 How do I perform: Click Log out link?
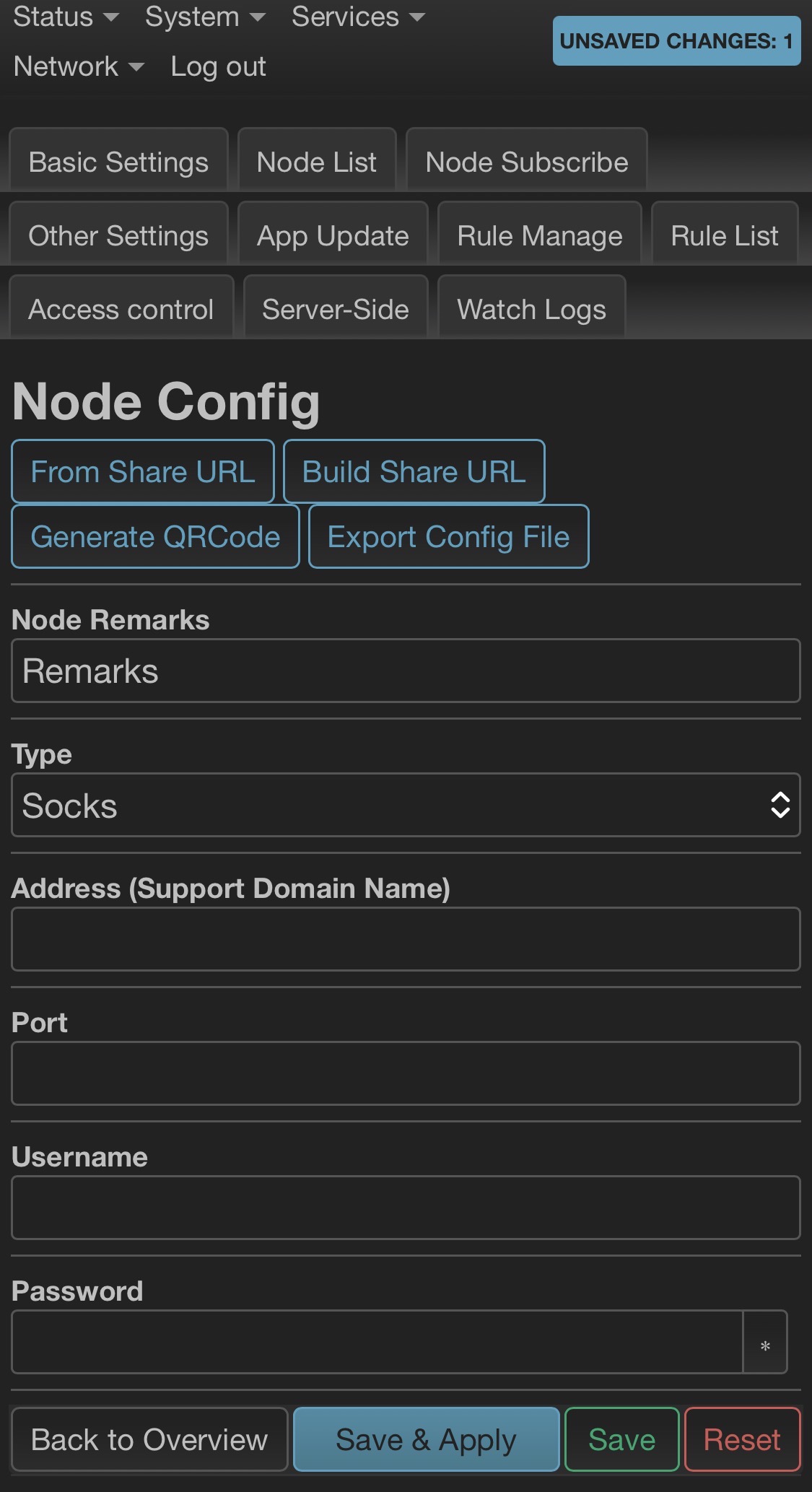coord(218,67)
